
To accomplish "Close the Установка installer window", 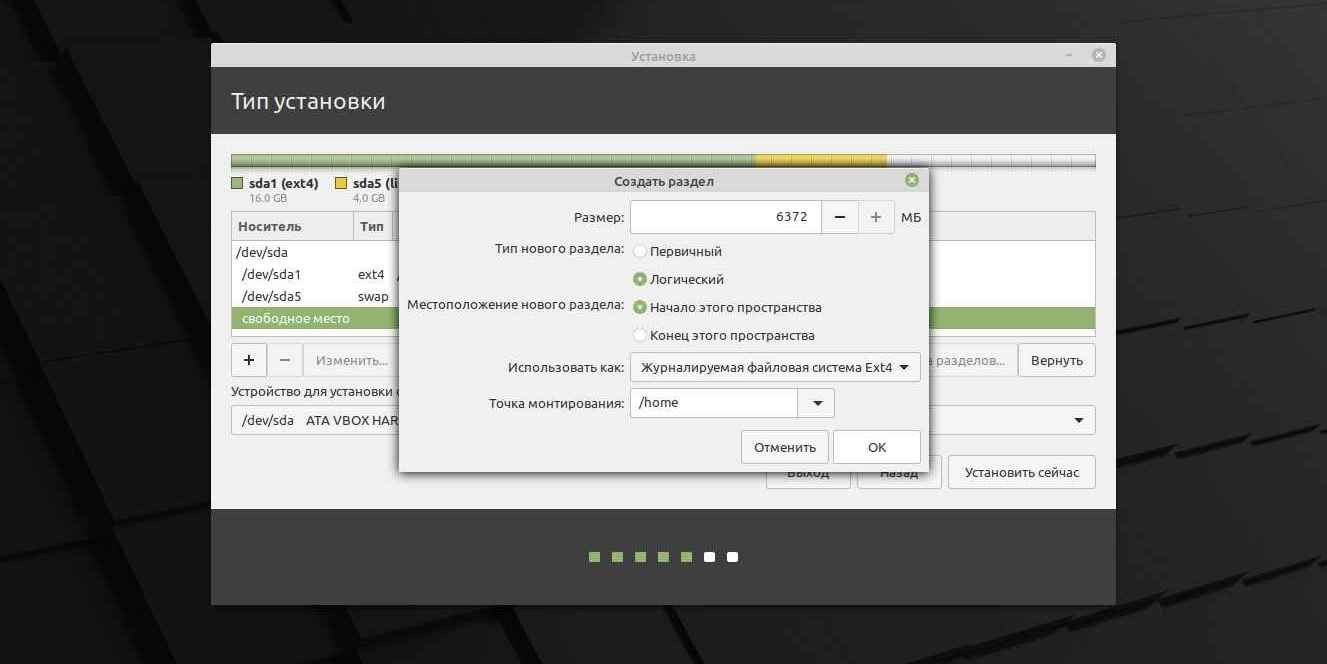I will coord(1098,56).
